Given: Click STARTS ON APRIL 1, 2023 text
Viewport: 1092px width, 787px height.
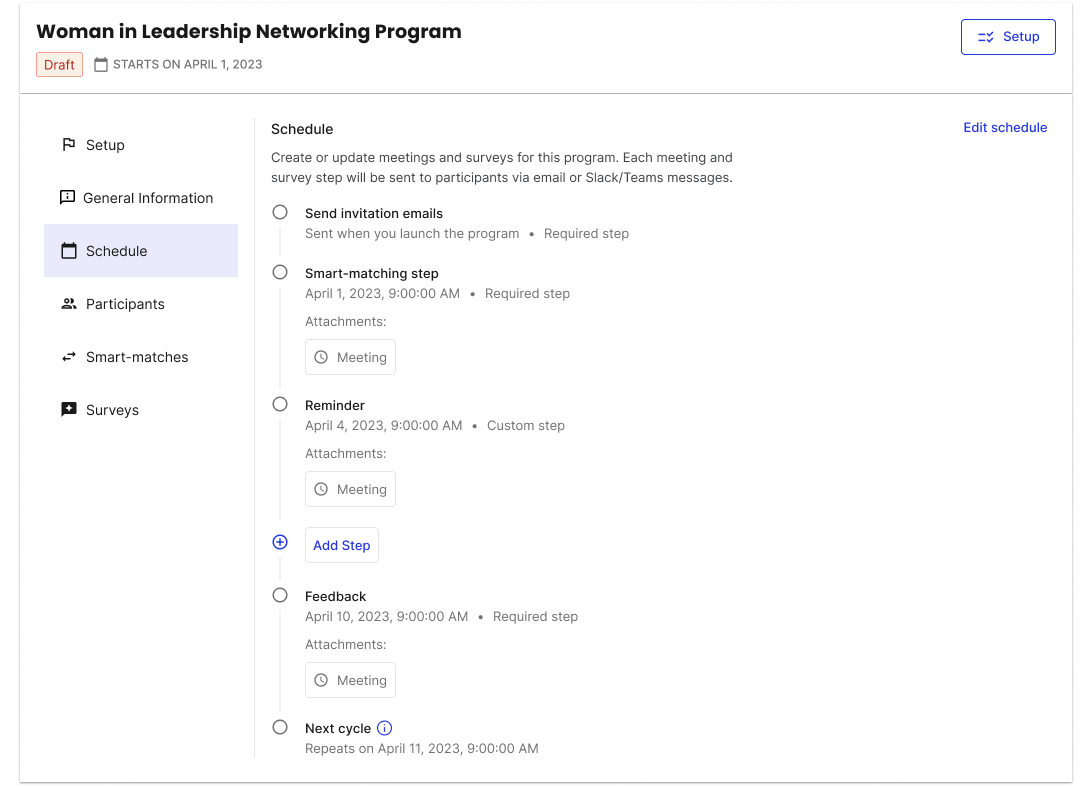Looking at the screenshot, I should 187,65.
